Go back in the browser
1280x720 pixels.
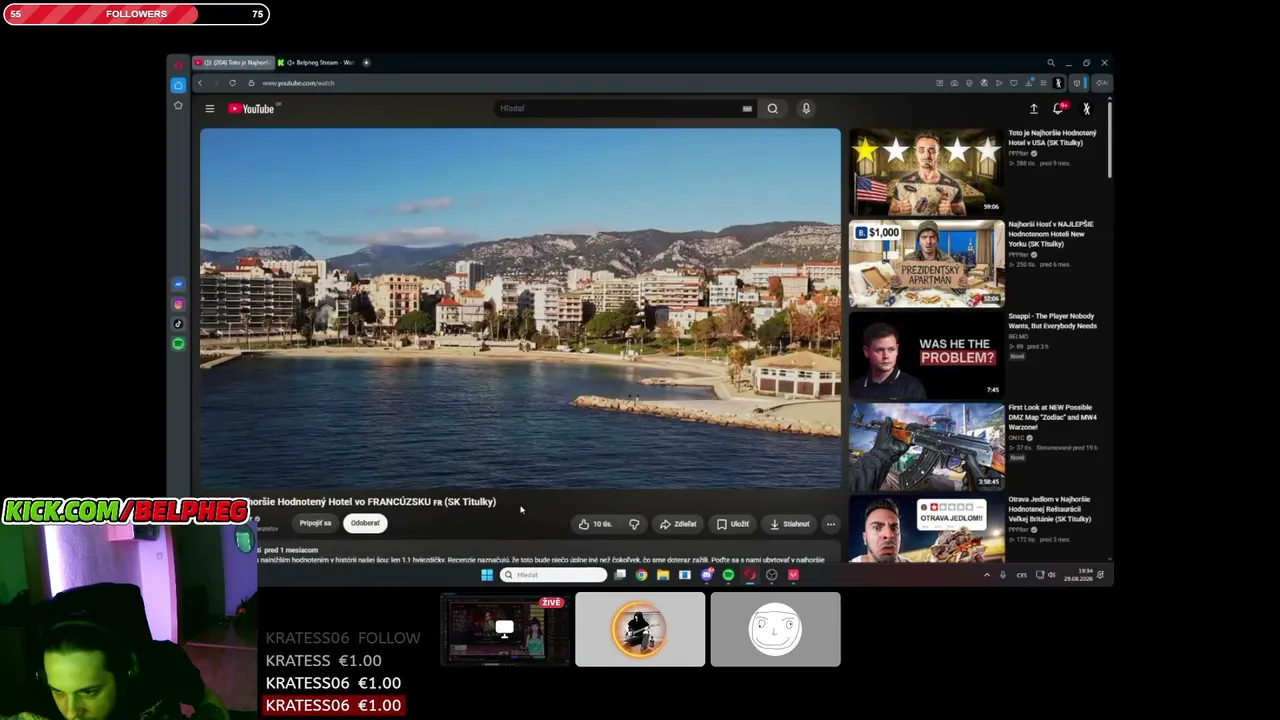(200, 83)
